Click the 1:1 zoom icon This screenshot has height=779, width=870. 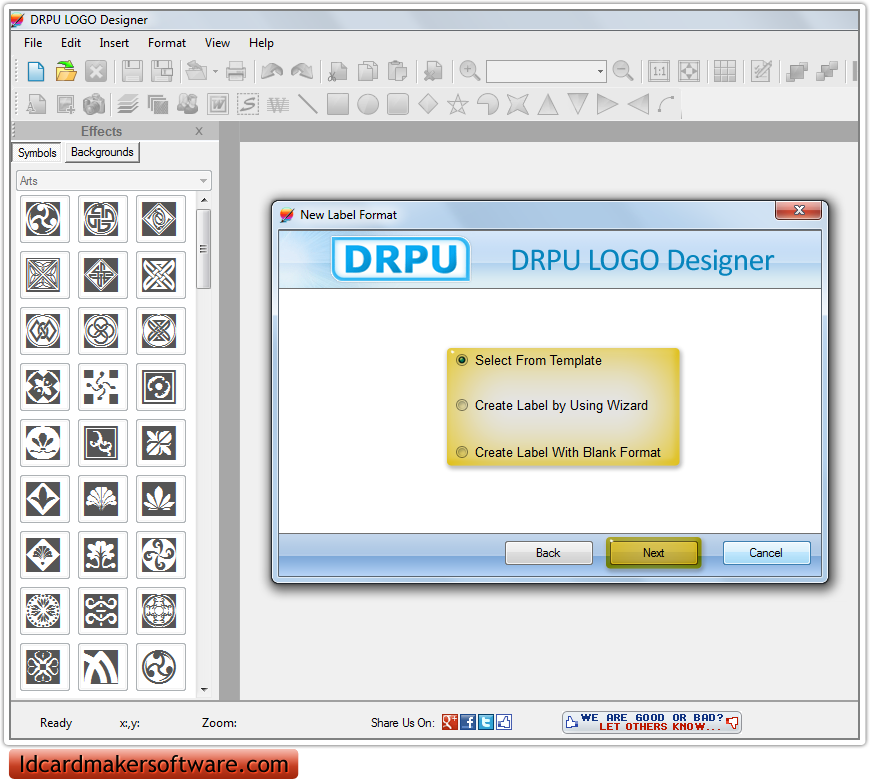point(658,71)
